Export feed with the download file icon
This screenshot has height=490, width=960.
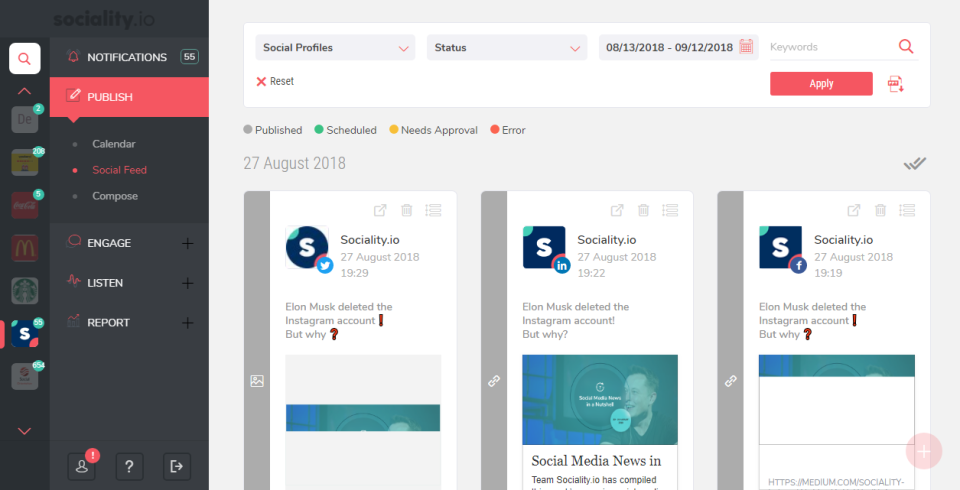(896, 84)
